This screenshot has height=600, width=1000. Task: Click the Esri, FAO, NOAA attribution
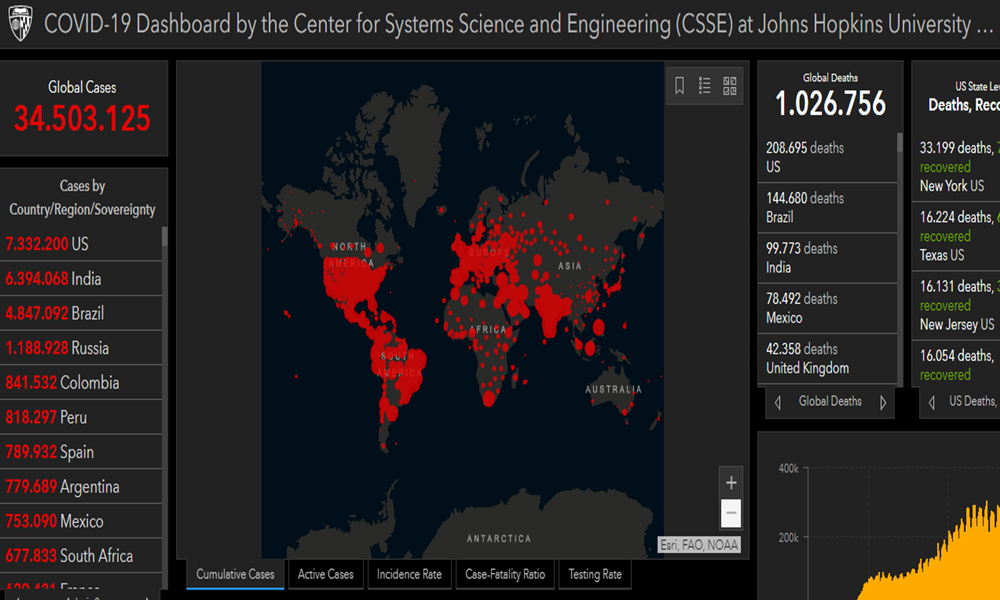[698, 545]
